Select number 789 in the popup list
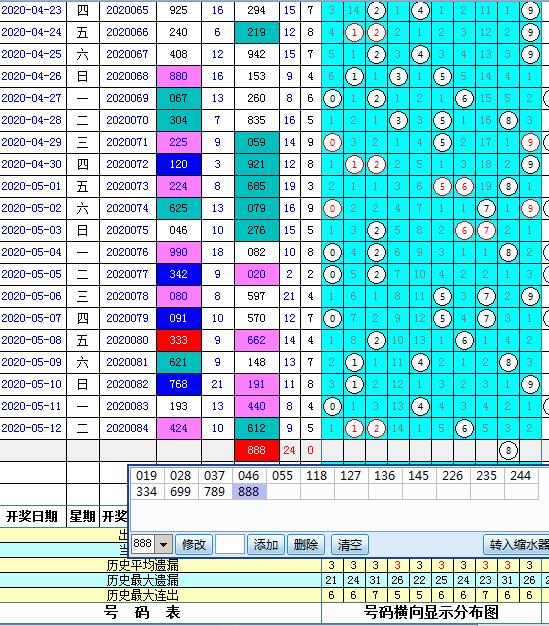Viewport: 549px width, 626px height. [215, 491]
